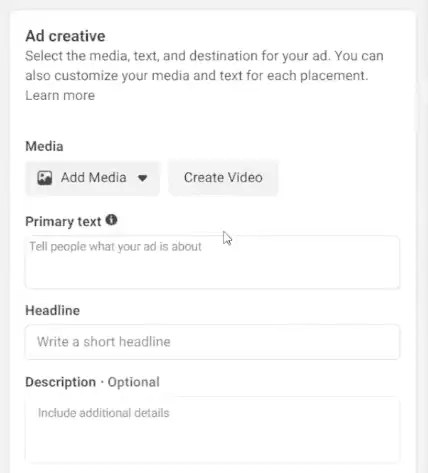The width and height of the screenshot is (428, 473).
Task: Select the Description · Optional label
Action: tap(92, 382)
